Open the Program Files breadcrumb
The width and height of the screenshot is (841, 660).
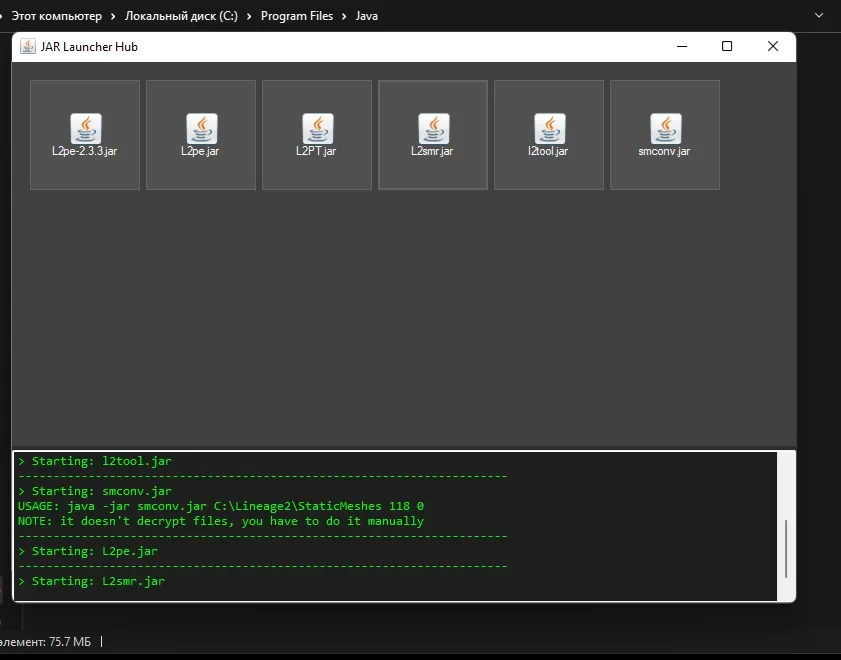(x=297, y=16)
